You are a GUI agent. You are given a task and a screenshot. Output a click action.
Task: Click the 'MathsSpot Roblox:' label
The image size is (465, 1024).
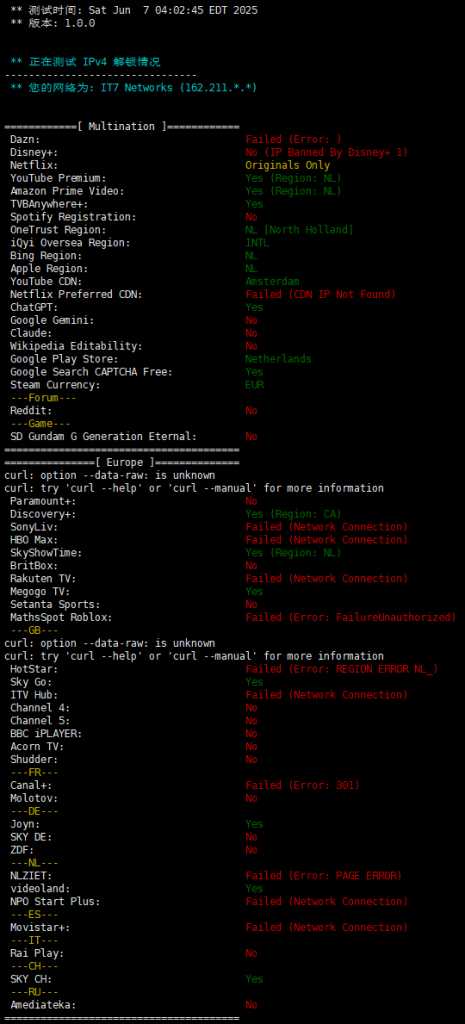pos(61,617)
